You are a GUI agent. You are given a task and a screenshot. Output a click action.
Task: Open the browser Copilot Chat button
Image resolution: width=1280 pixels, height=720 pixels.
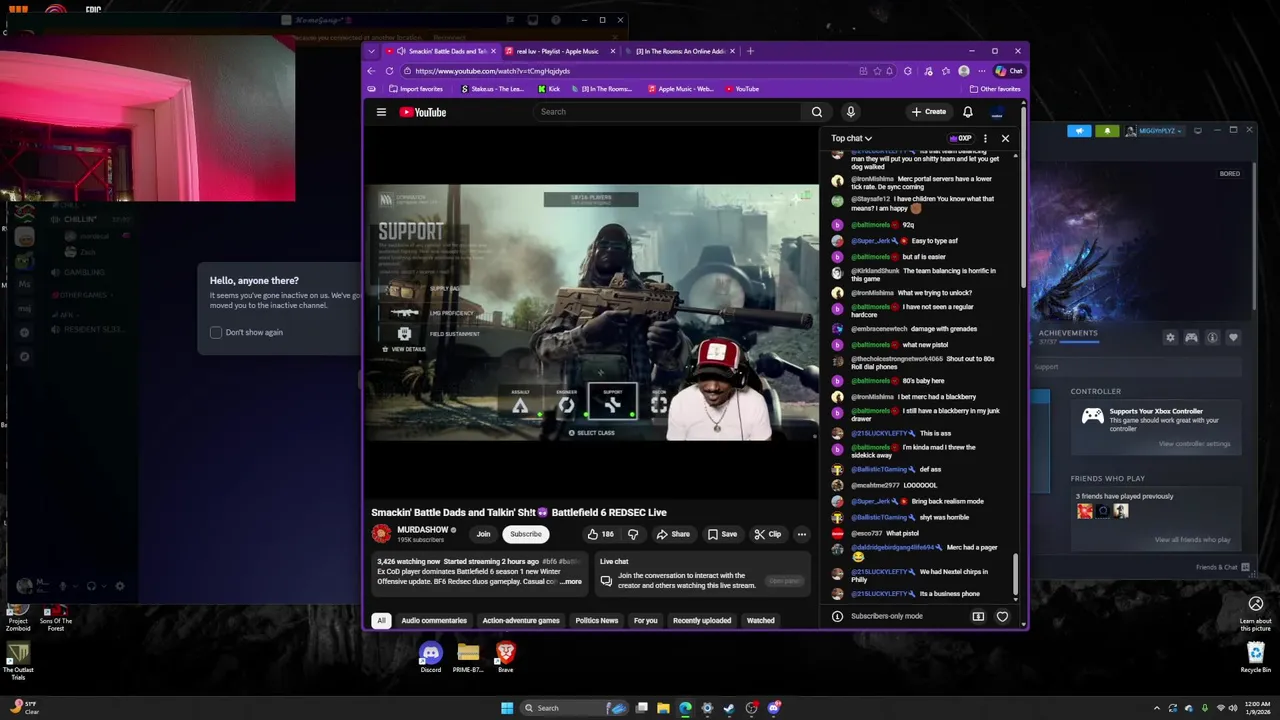coord(1008,71)
